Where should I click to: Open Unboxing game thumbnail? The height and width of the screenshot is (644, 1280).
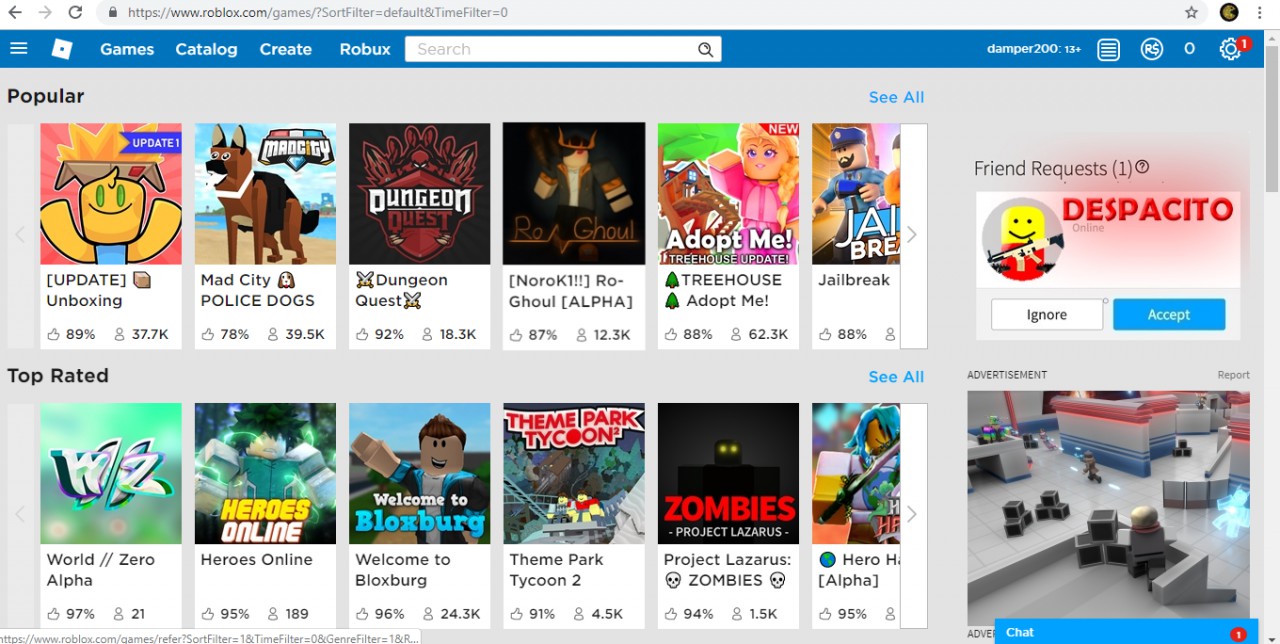click(x=111, y=194)
